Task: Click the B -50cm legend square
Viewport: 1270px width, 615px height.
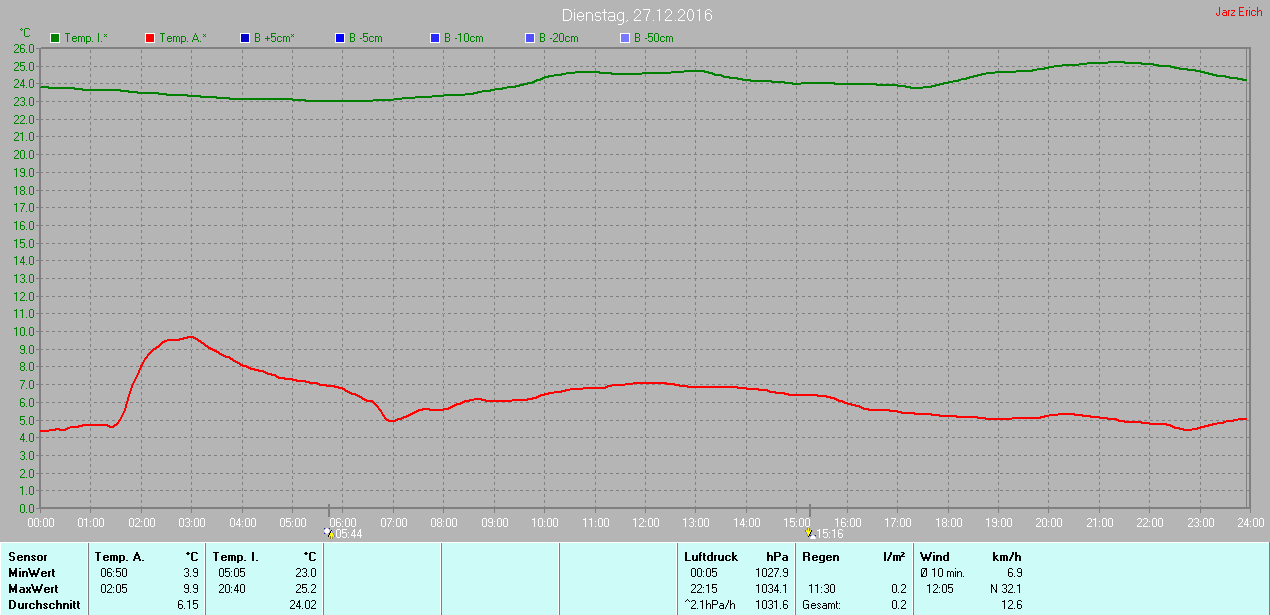Action: (x=625, y=38)
